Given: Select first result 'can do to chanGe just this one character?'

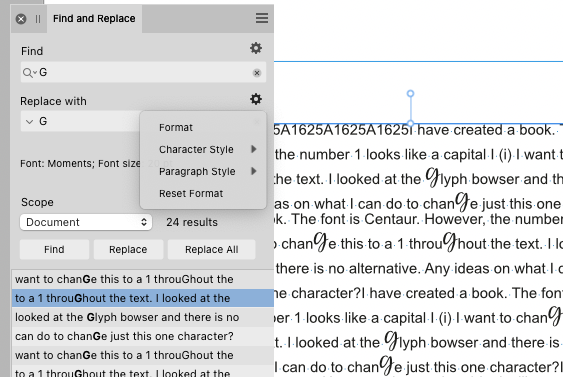Looking at the screenshot, I should [x=143, y=336].
